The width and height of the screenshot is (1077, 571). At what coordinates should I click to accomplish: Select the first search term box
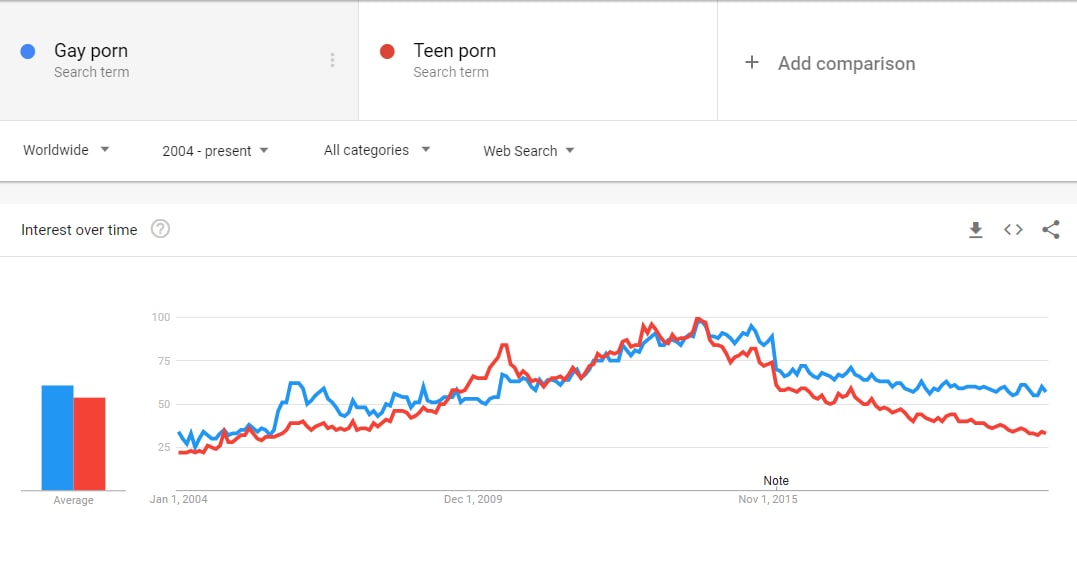click(x=179, y=60)
